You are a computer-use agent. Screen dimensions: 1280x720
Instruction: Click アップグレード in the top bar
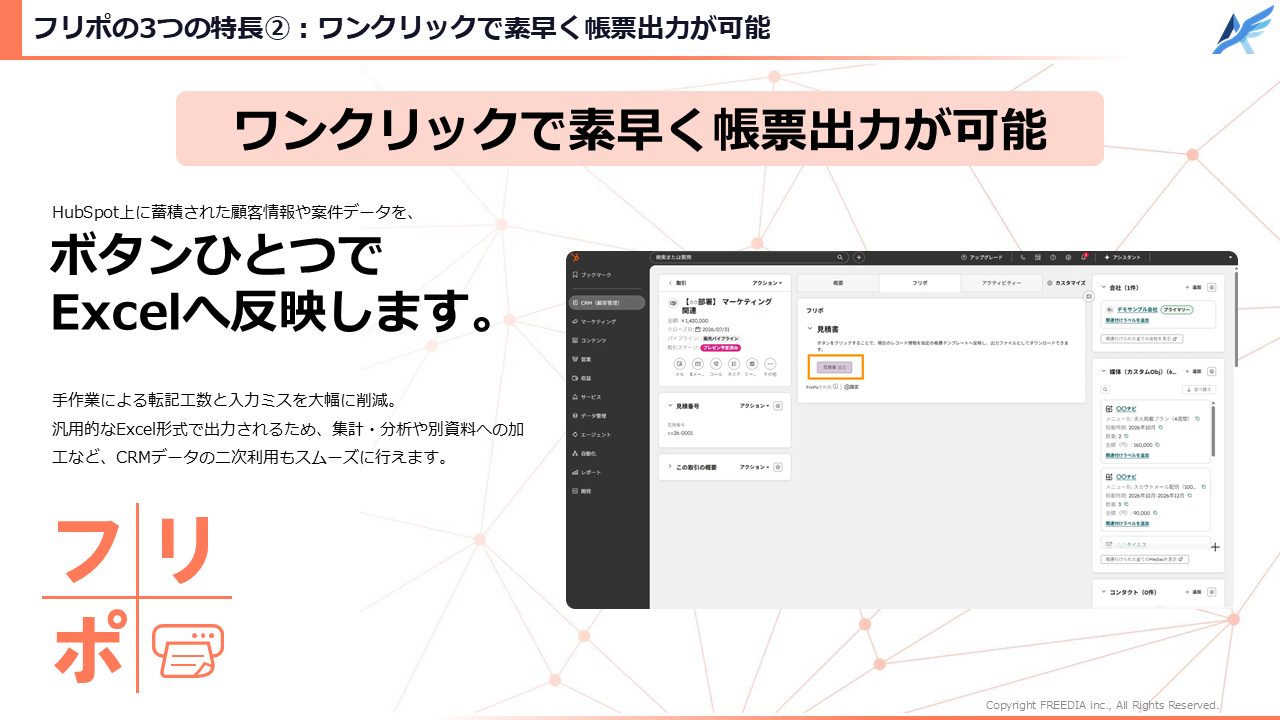(x=982, y=257)
